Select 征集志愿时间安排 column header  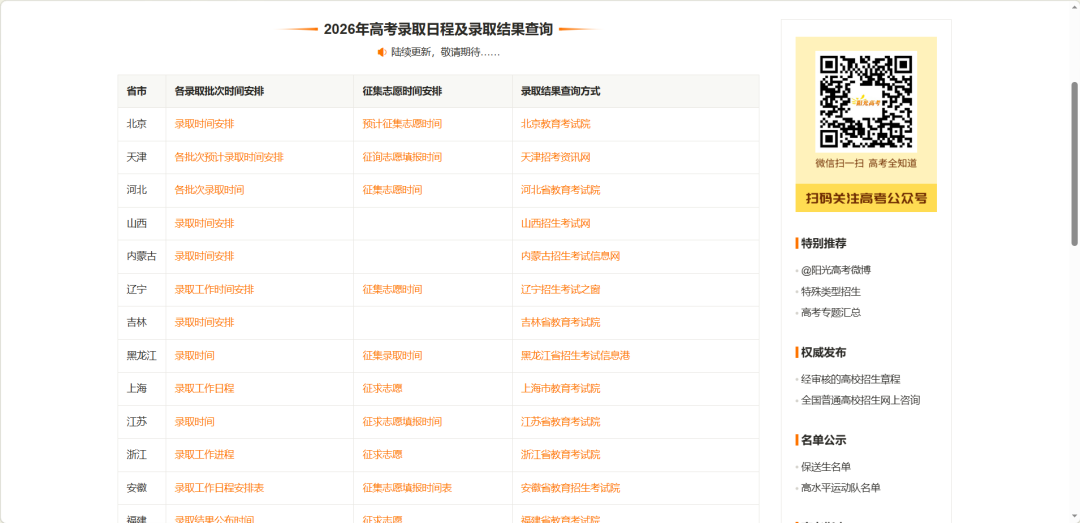[x=402, y=91]
